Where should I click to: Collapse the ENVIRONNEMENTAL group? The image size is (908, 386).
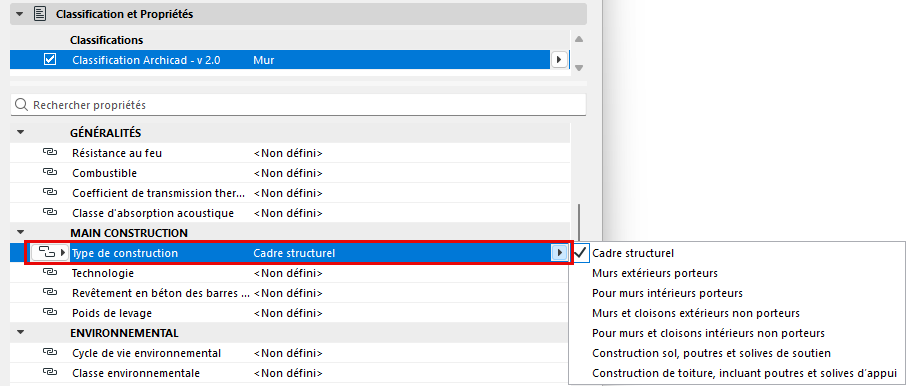(x=21, y=333)
